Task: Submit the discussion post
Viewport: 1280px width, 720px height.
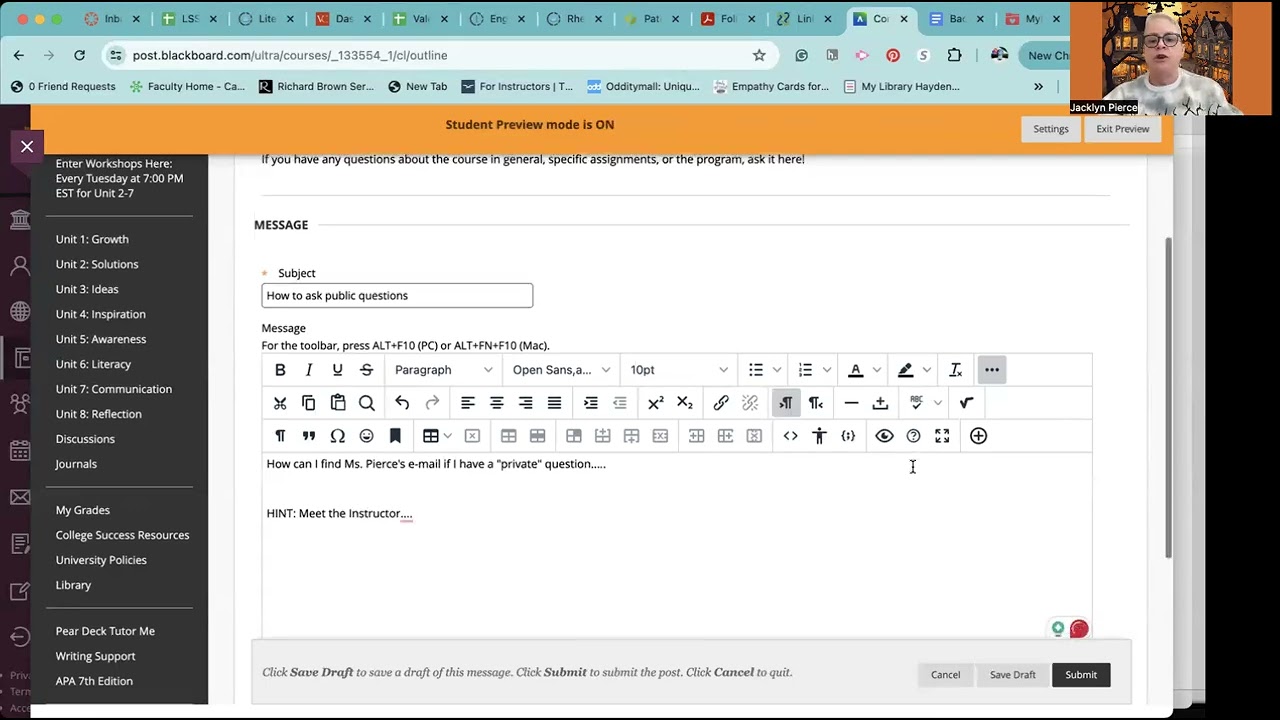Action: point(1081,675)
